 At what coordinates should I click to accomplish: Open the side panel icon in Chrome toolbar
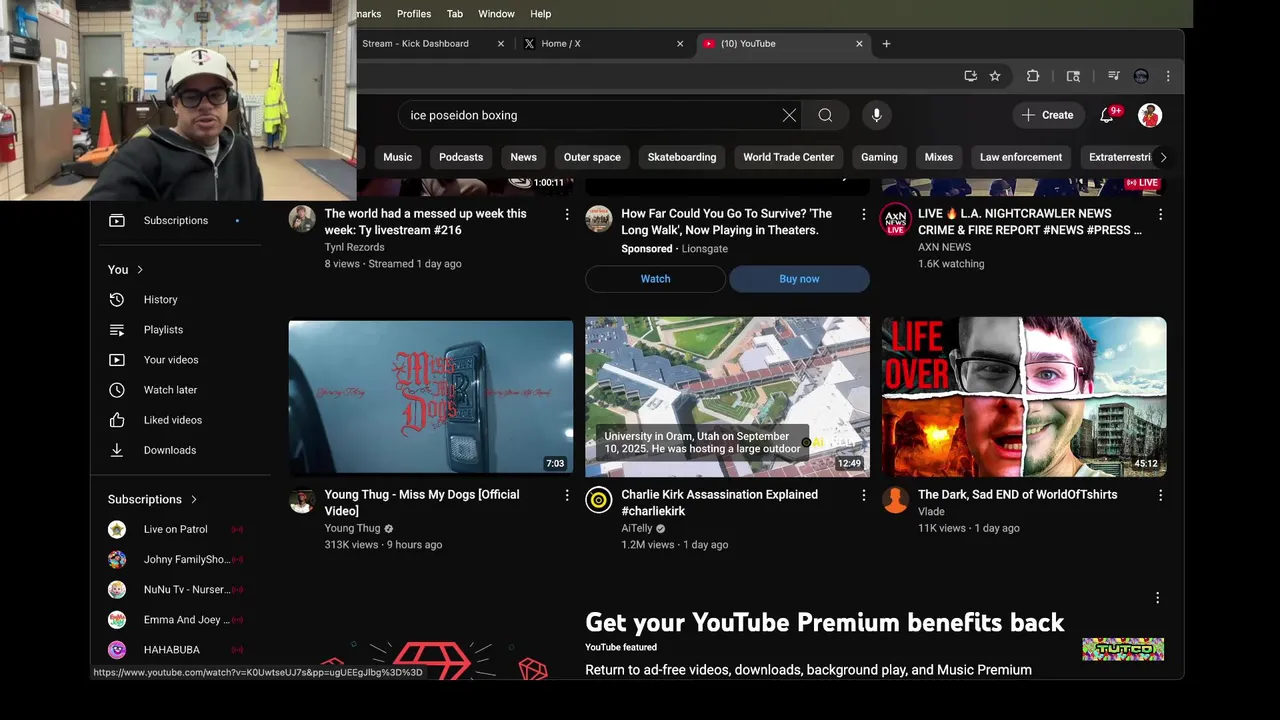coord(1073,76)
